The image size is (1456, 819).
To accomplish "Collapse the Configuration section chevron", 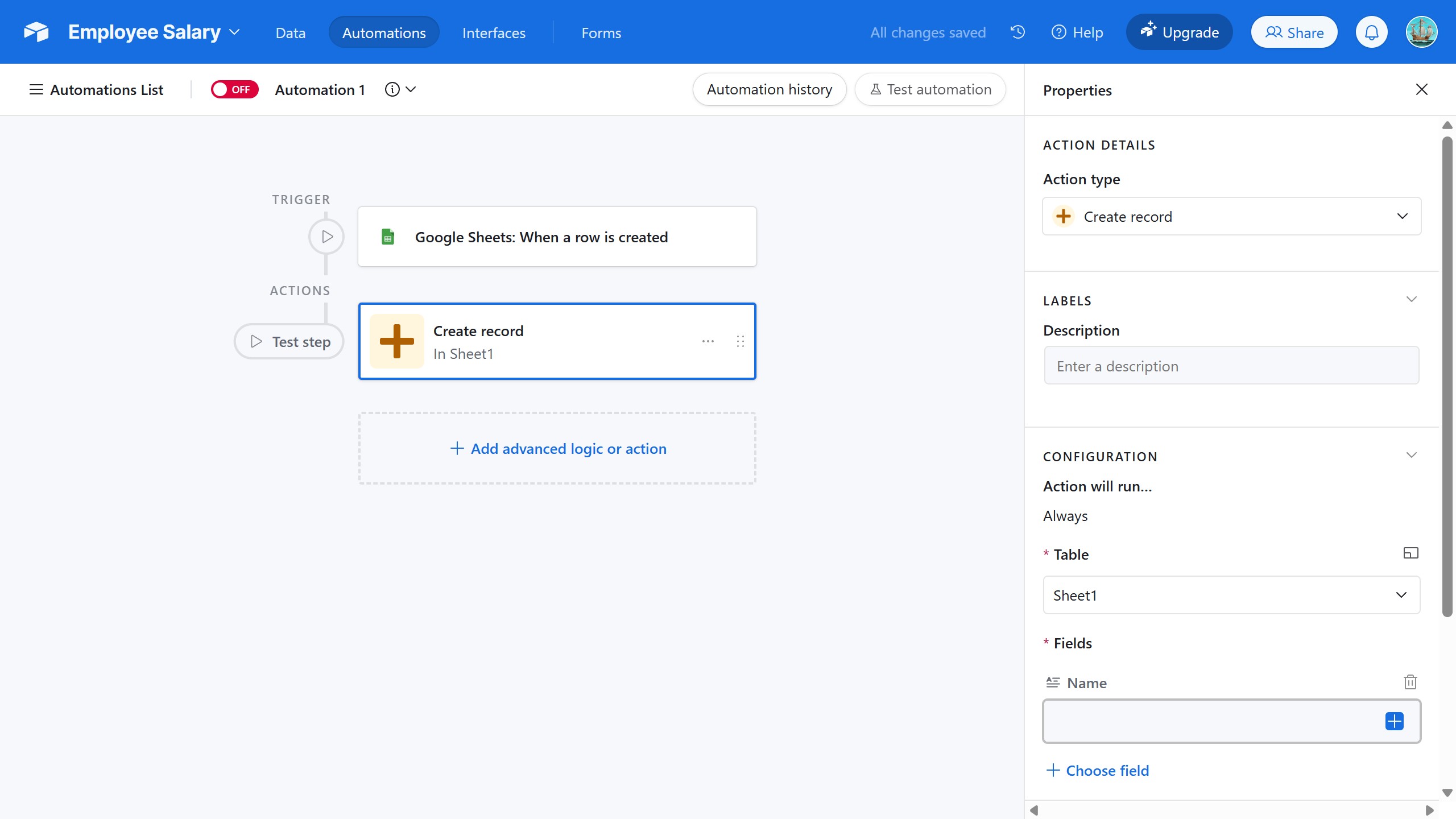I will [x=1411, y=456].
